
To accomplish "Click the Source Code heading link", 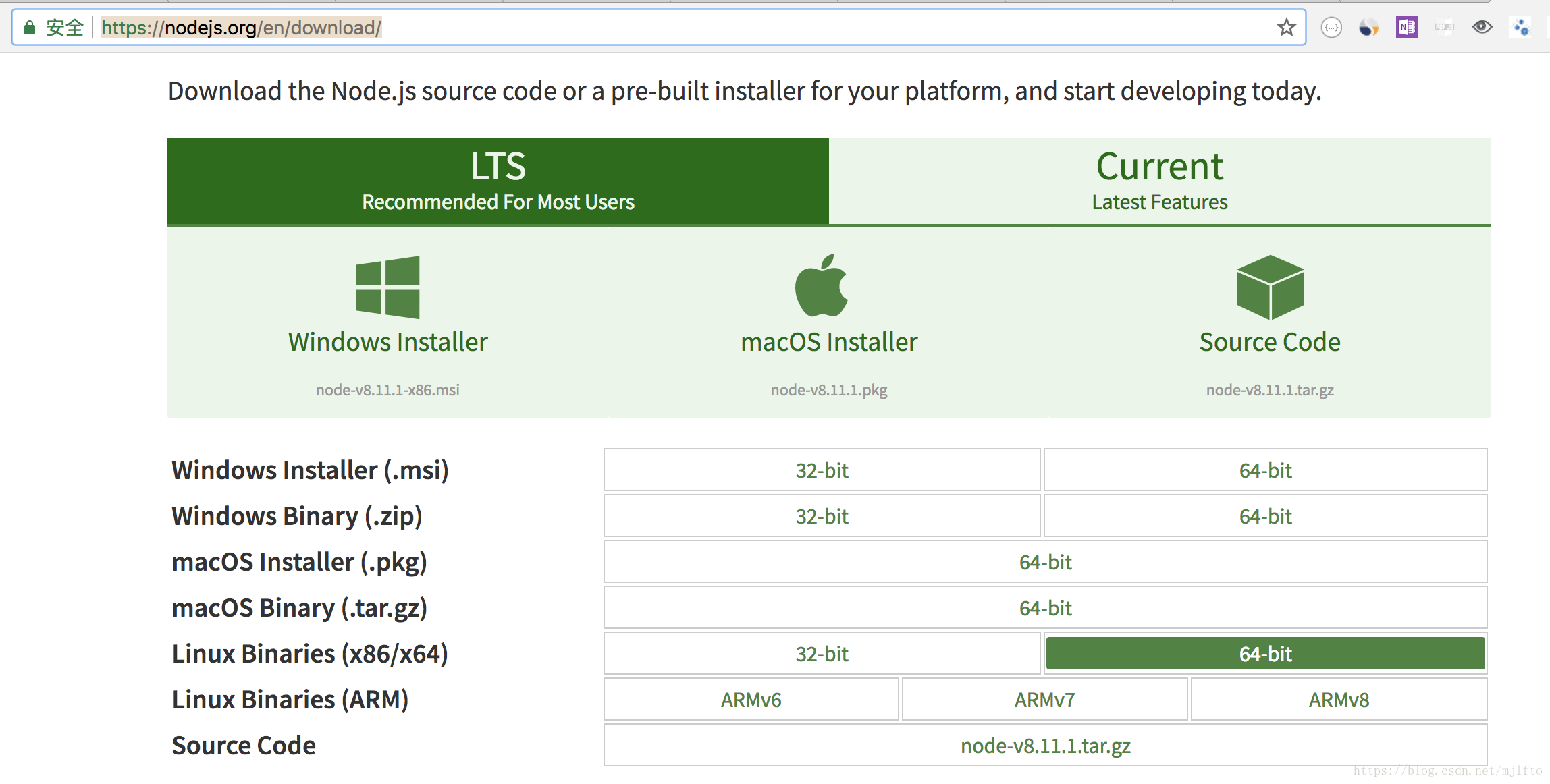I will 1270,342.
